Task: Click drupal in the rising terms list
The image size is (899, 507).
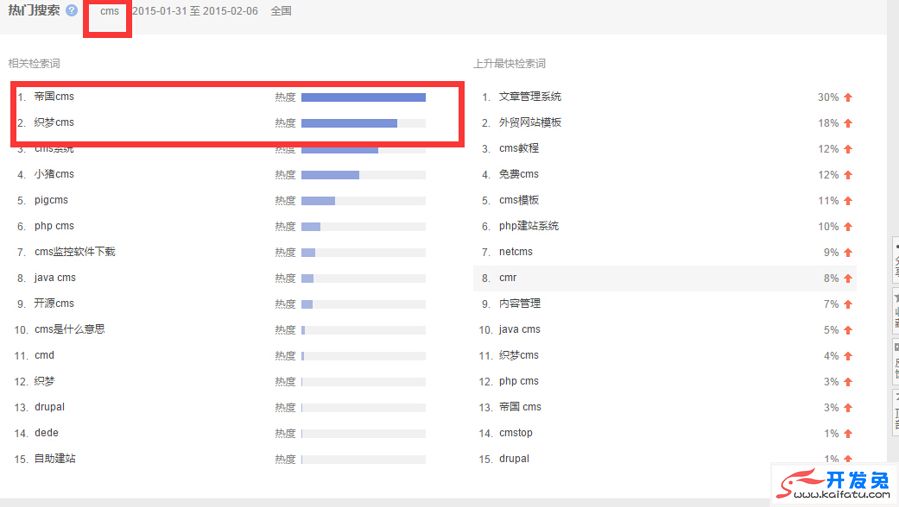Action: pos(514,458)
